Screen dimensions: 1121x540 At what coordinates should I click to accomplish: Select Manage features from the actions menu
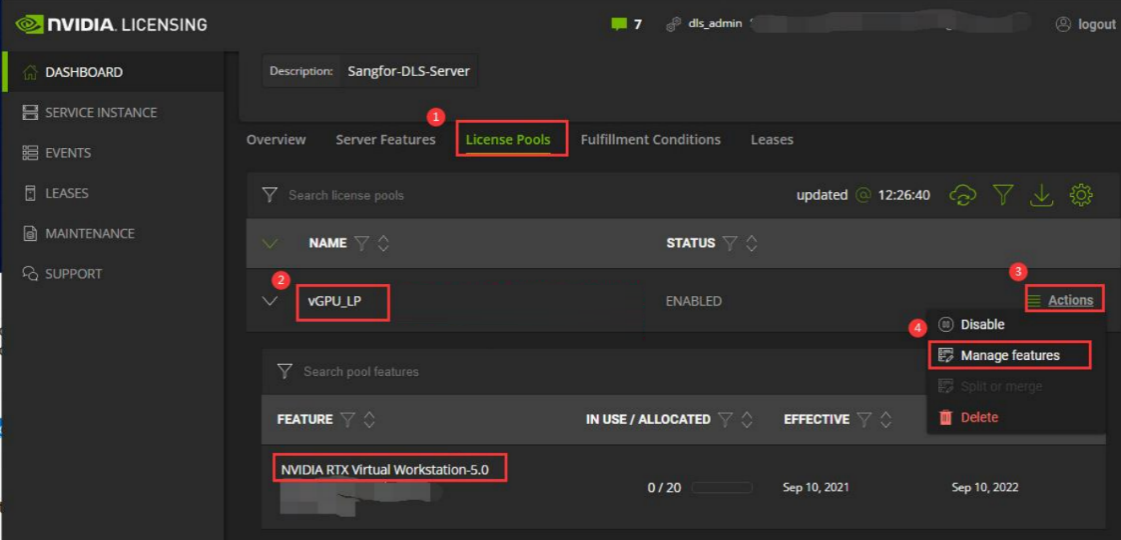tap(1009, 355)
